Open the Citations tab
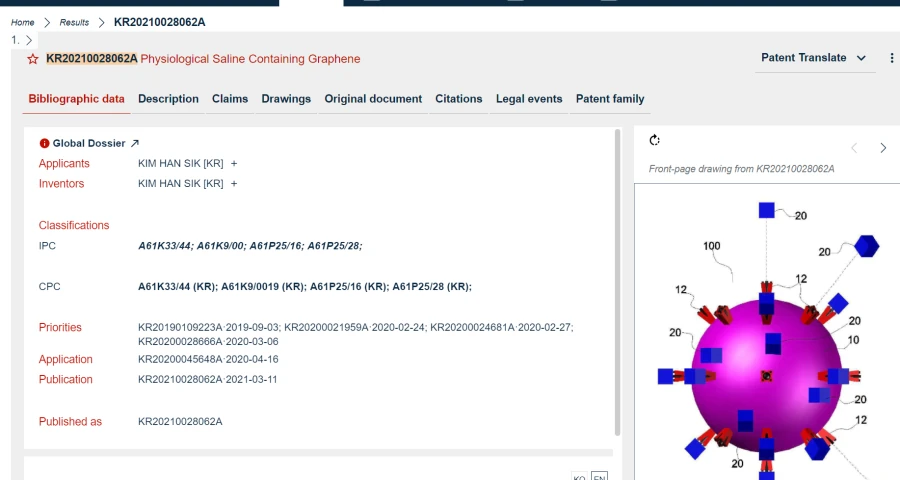Screen dimensions: 900x480 (x=459, y=99)
